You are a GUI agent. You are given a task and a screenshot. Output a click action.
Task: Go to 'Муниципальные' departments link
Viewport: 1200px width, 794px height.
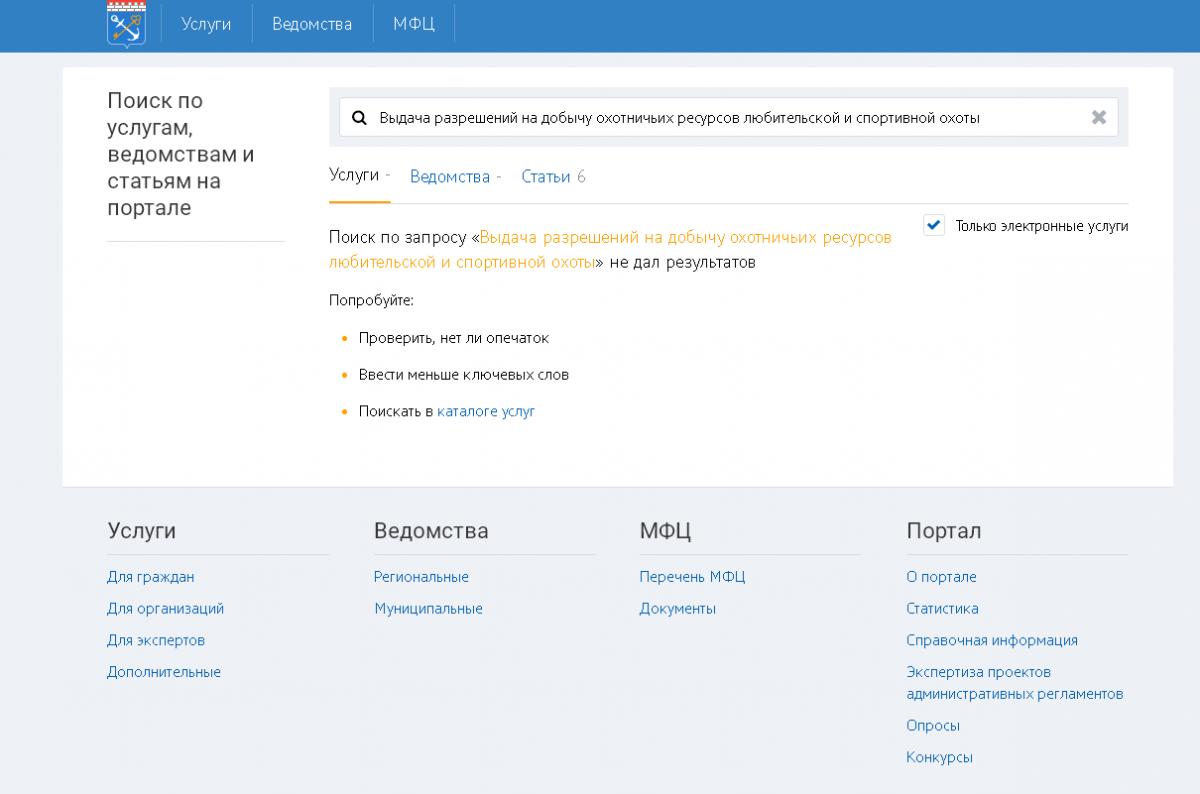point(428,609)
